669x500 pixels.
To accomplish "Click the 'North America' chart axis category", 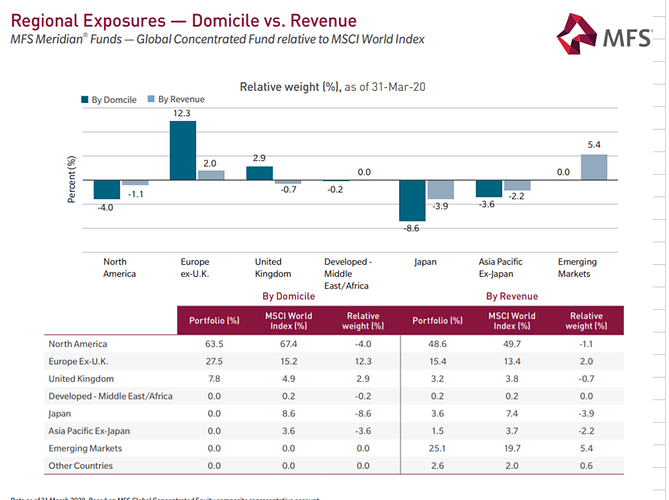I will pos(119,267).
